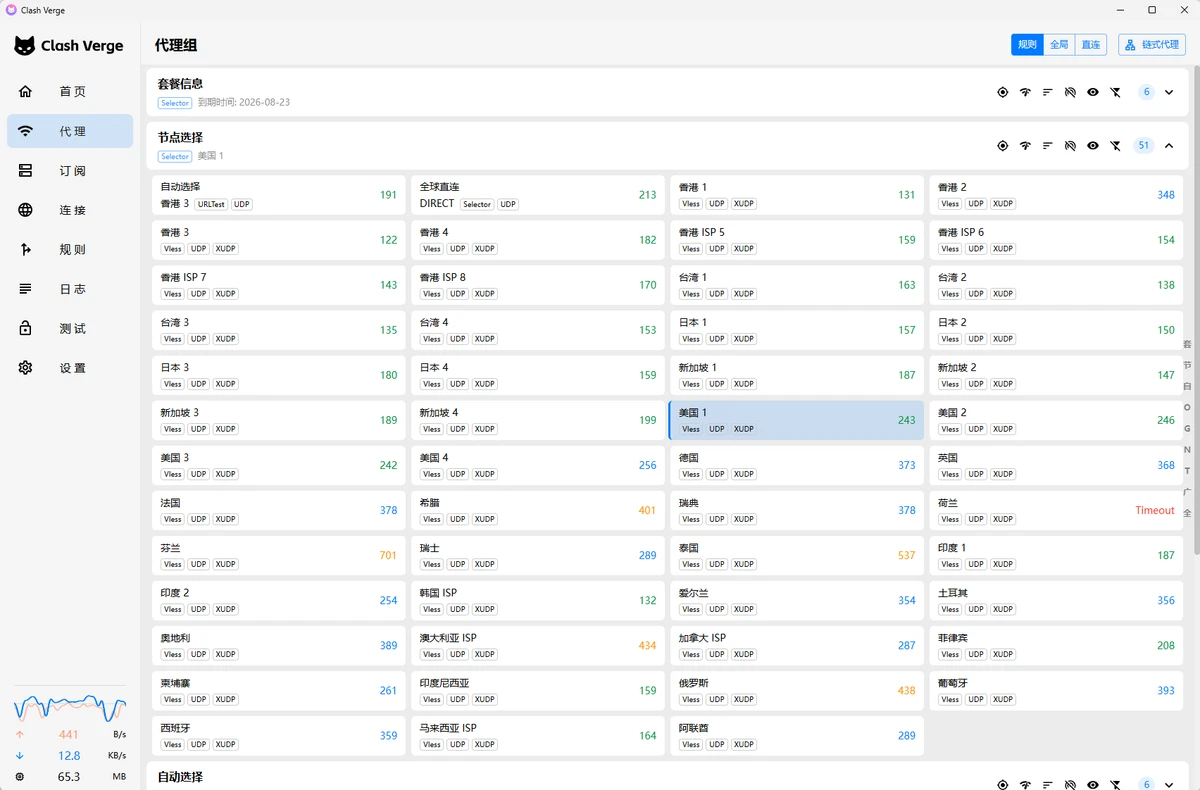This screenshot has width=1200, height=790.
Task: Click the filter-off icon in 套餐信息 group
Action: point(1115,92)
